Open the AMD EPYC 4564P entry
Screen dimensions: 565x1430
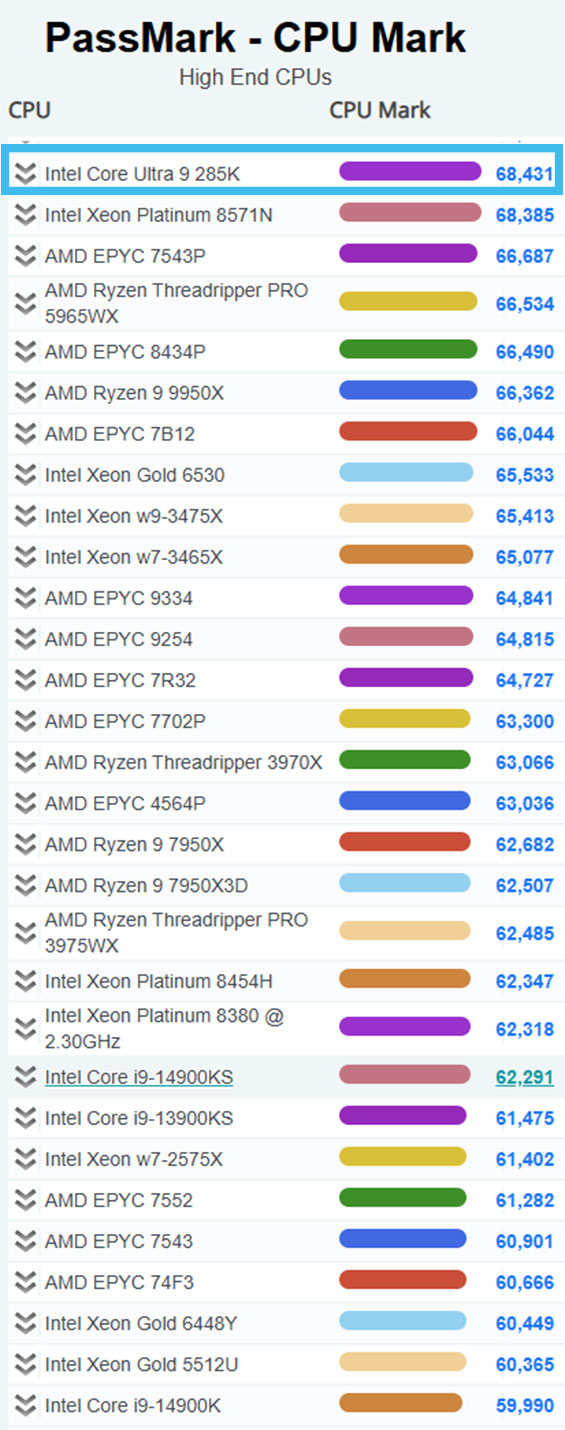[x=126, y=803]
